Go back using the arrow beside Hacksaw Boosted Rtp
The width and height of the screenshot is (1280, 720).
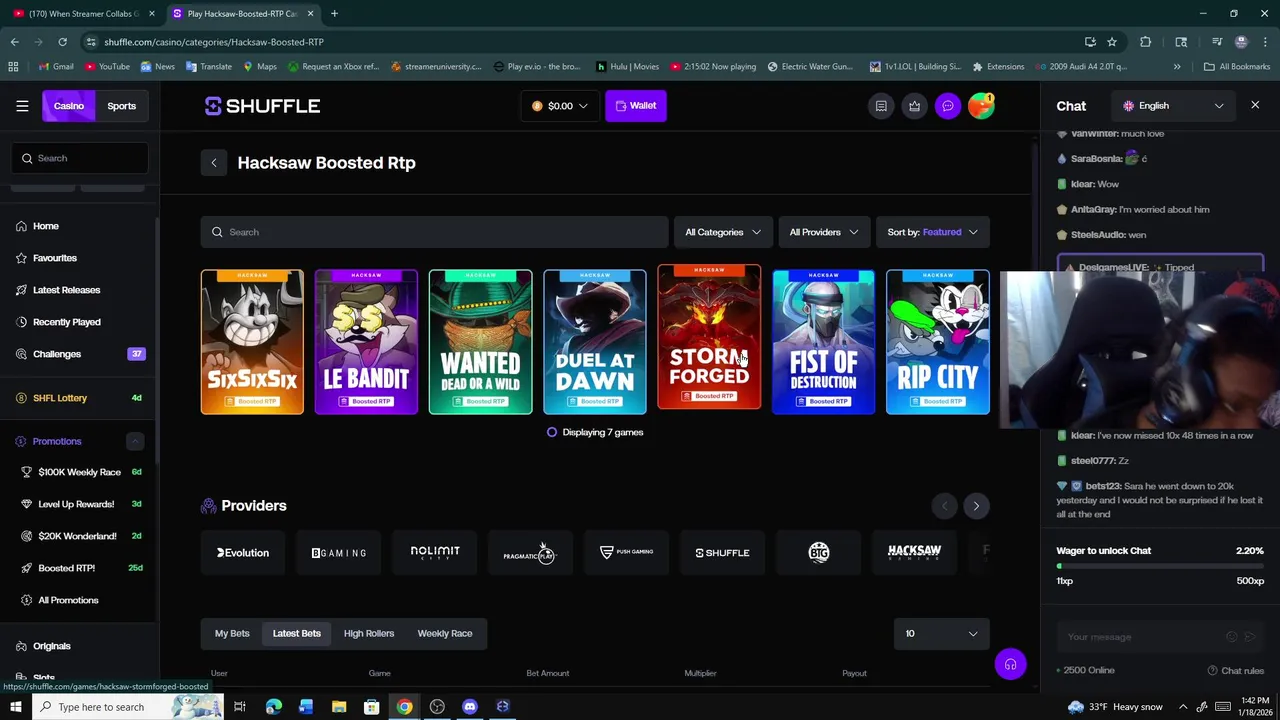point(213,163)
